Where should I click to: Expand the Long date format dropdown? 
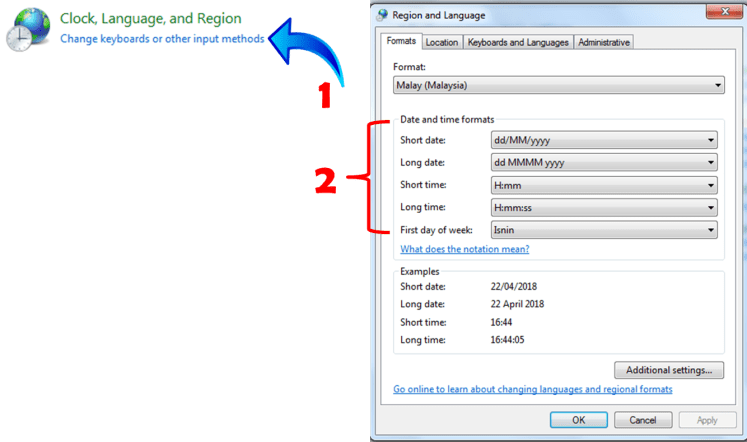click(604, 163)
